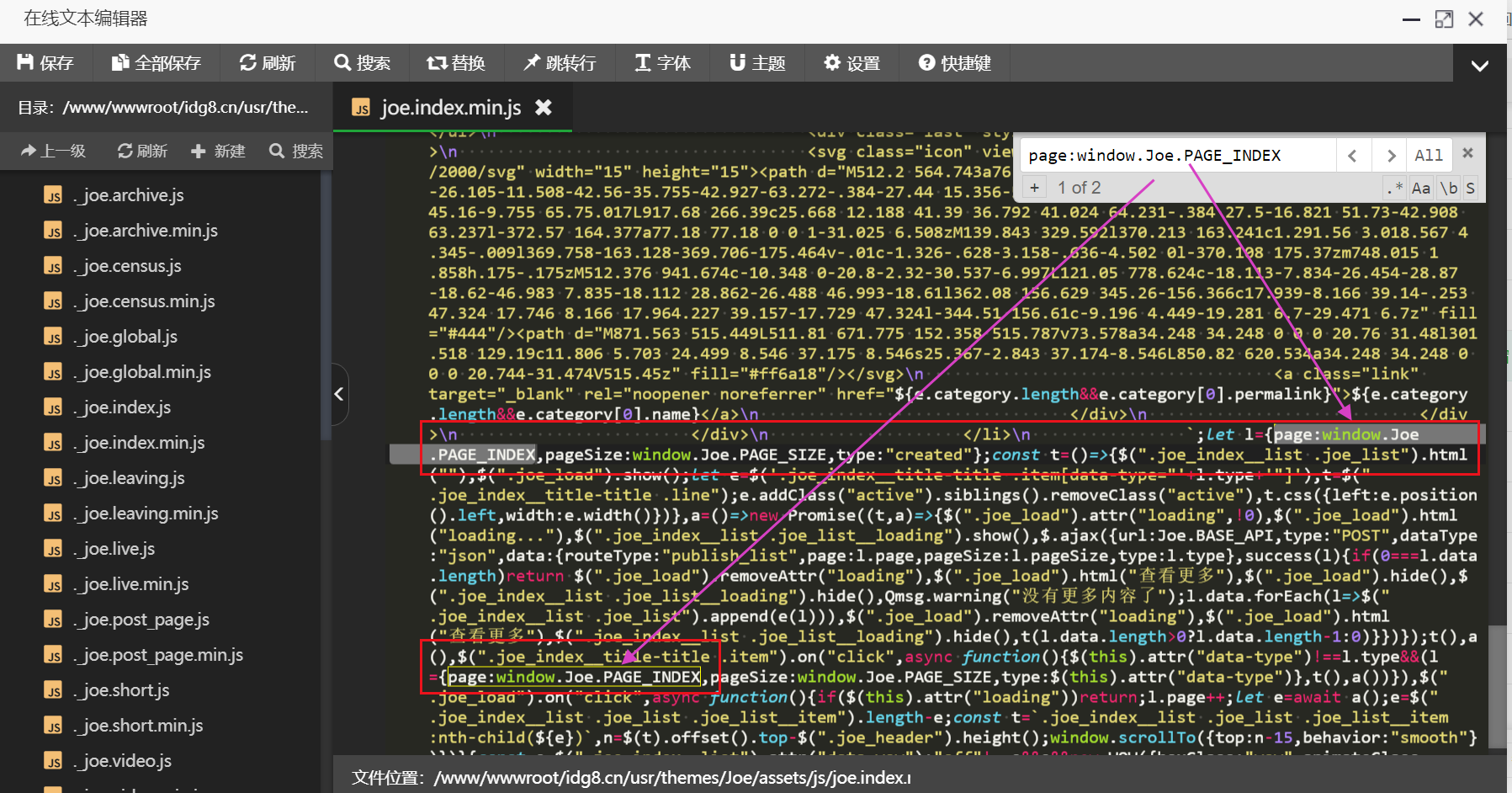The height and width of the screenshot is (793, 1512).
Task: Click Save All (全部保存) in toolbar
Action: pos(157,63)
